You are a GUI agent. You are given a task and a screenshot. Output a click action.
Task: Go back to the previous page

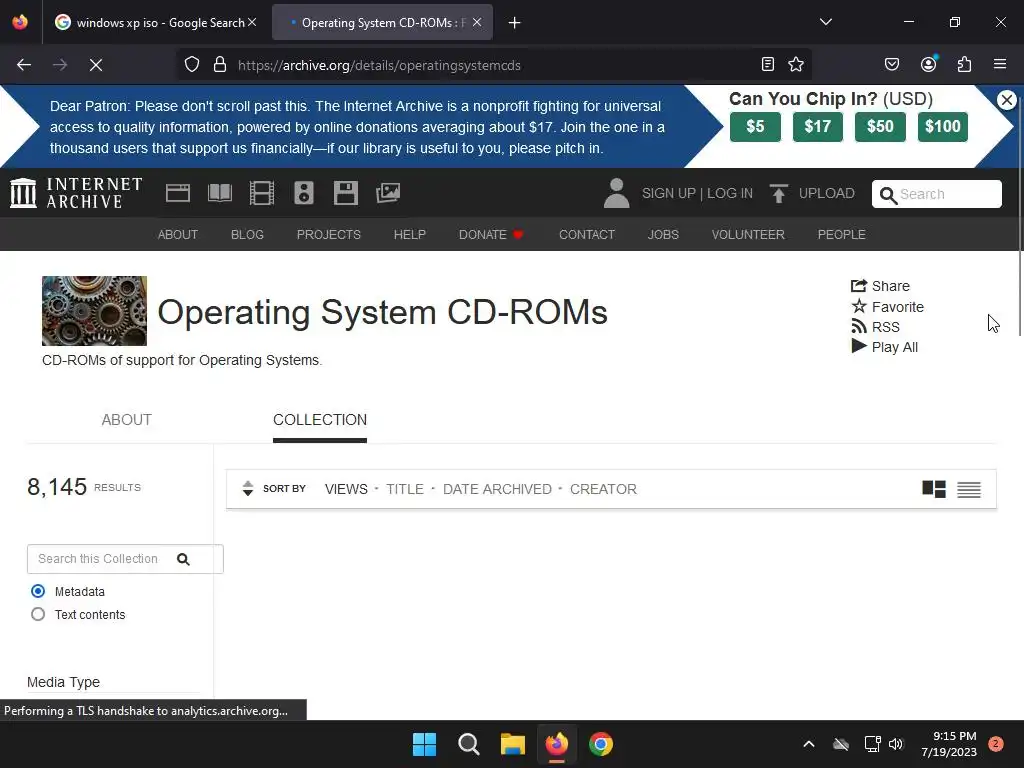24,65
